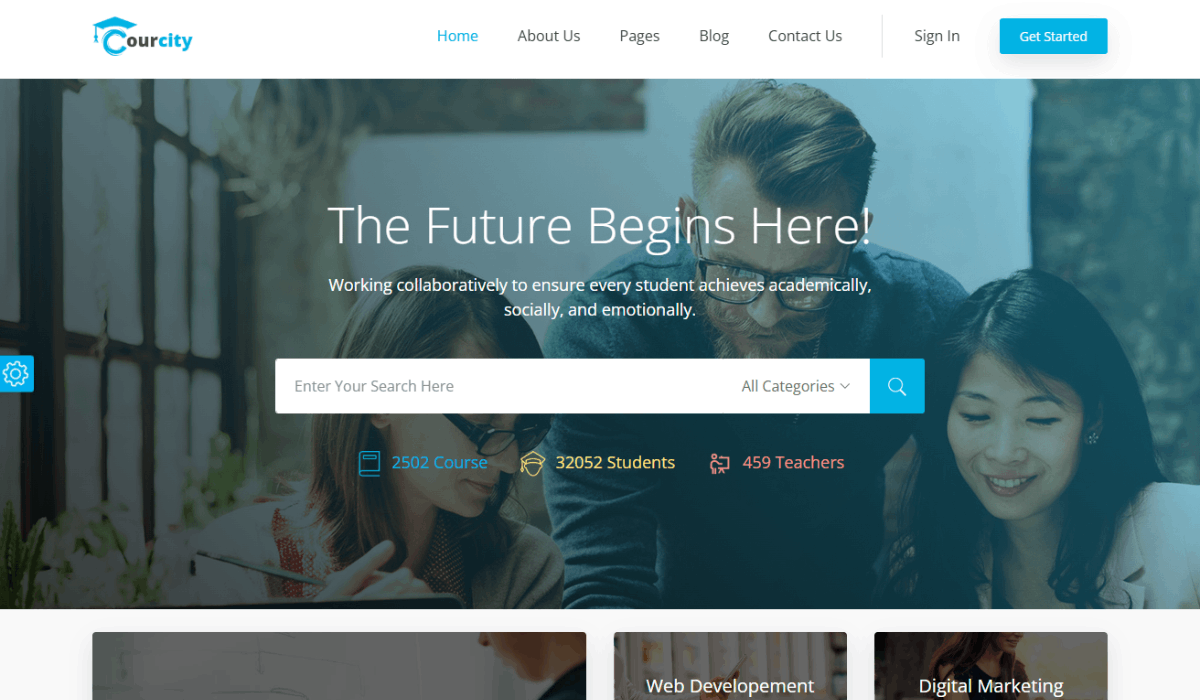Open the Pages menu
The image size is (1200, 700).
[639, 36]
